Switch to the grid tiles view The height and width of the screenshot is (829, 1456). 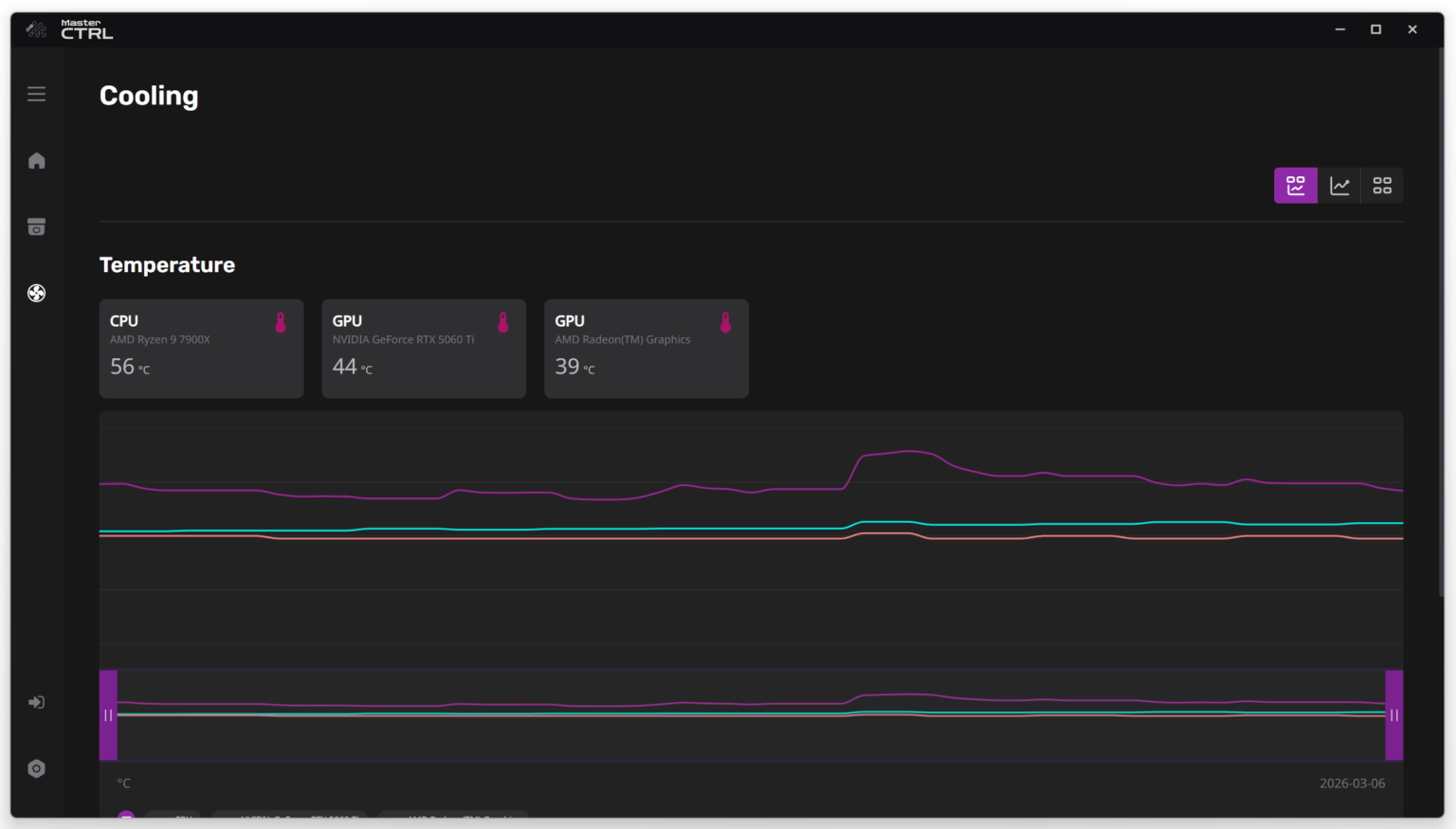pyautogui.click(x=1381, y=185)
